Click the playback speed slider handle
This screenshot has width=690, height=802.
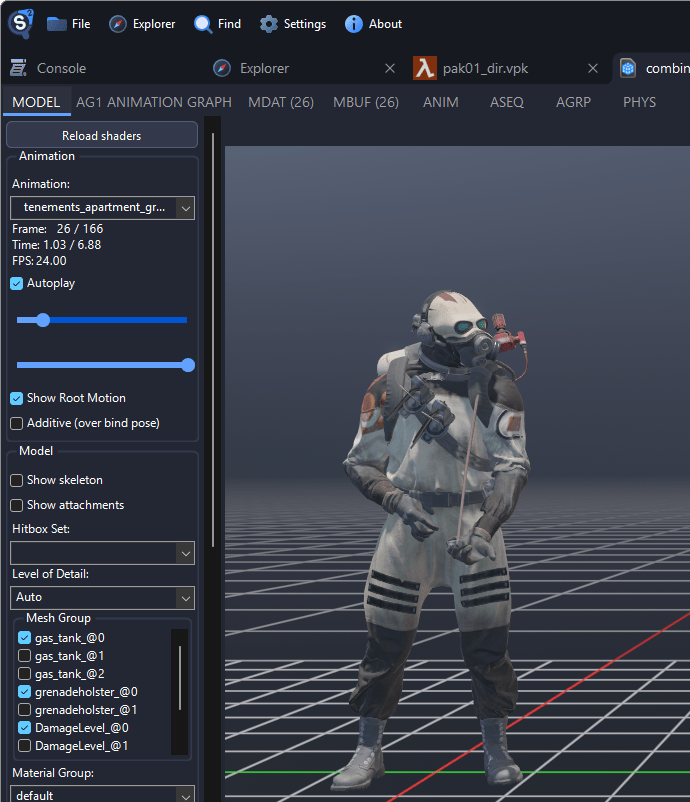tap(188, 365)
